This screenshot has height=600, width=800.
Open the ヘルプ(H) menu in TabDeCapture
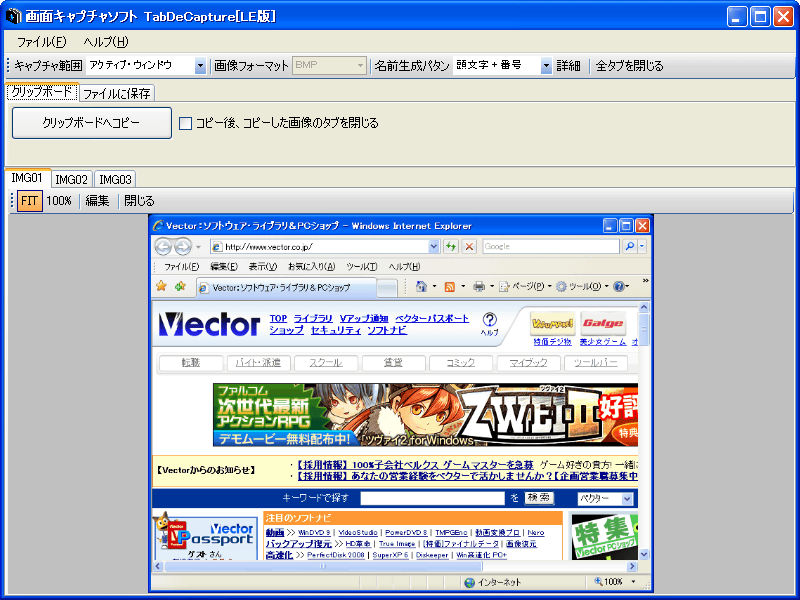click(x=106, y=42)
